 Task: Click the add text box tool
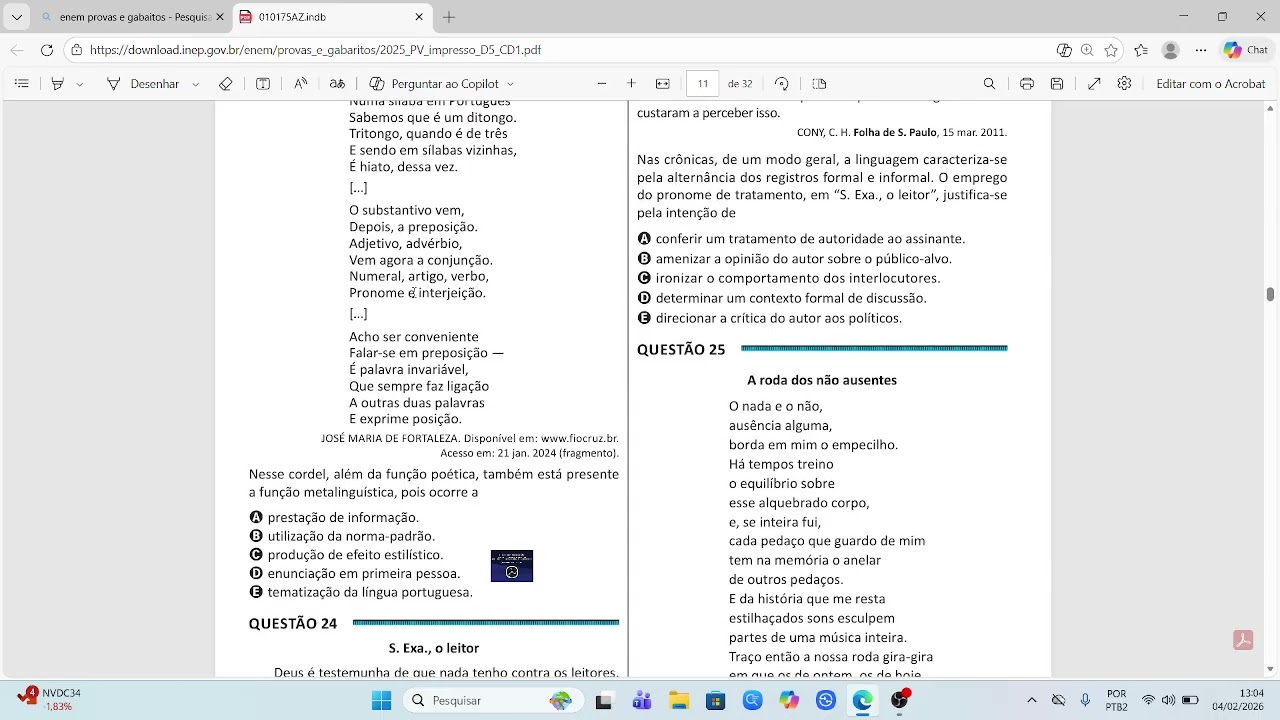coord(263,84)
